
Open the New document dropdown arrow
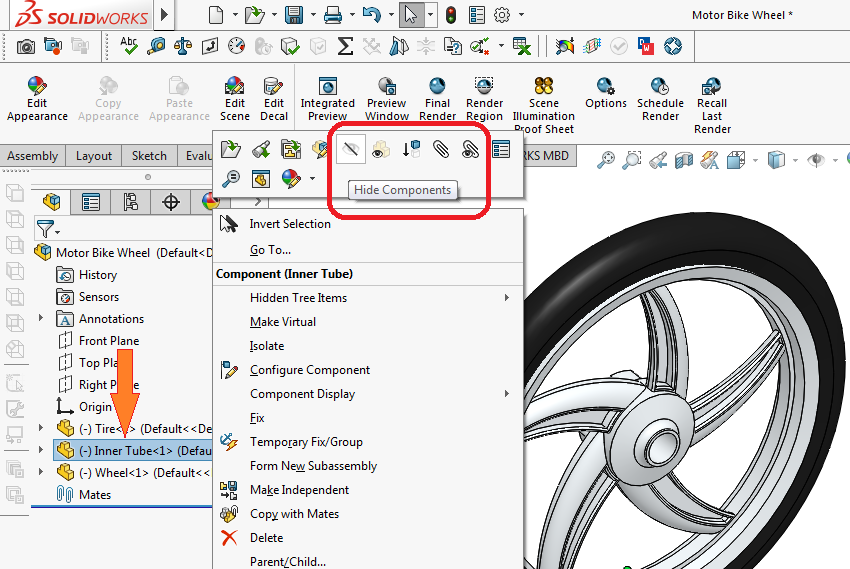235,15
